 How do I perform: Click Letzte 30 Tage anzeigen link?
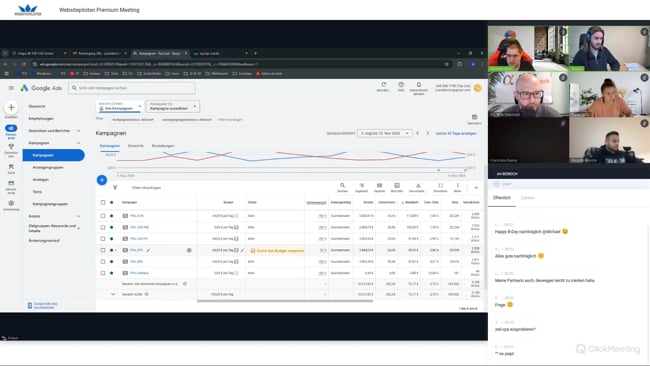click(456, 133)
